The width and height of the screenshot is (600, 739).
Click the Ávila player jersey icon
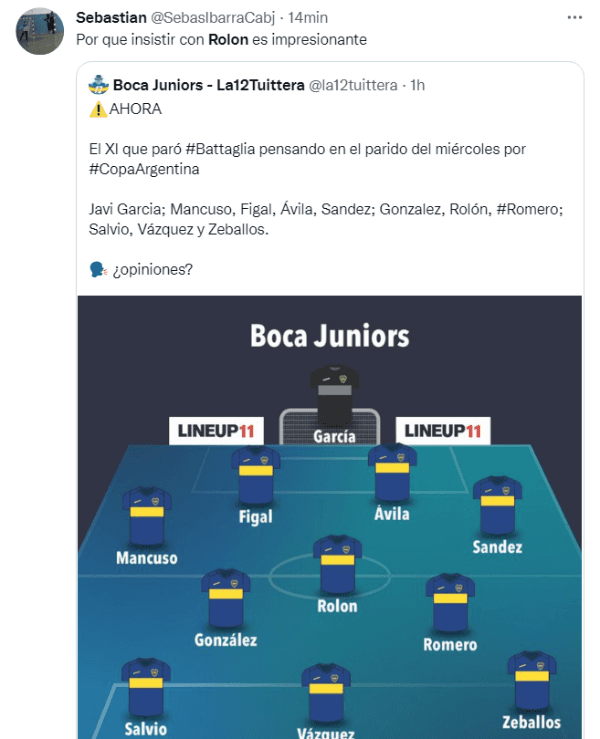392,472
